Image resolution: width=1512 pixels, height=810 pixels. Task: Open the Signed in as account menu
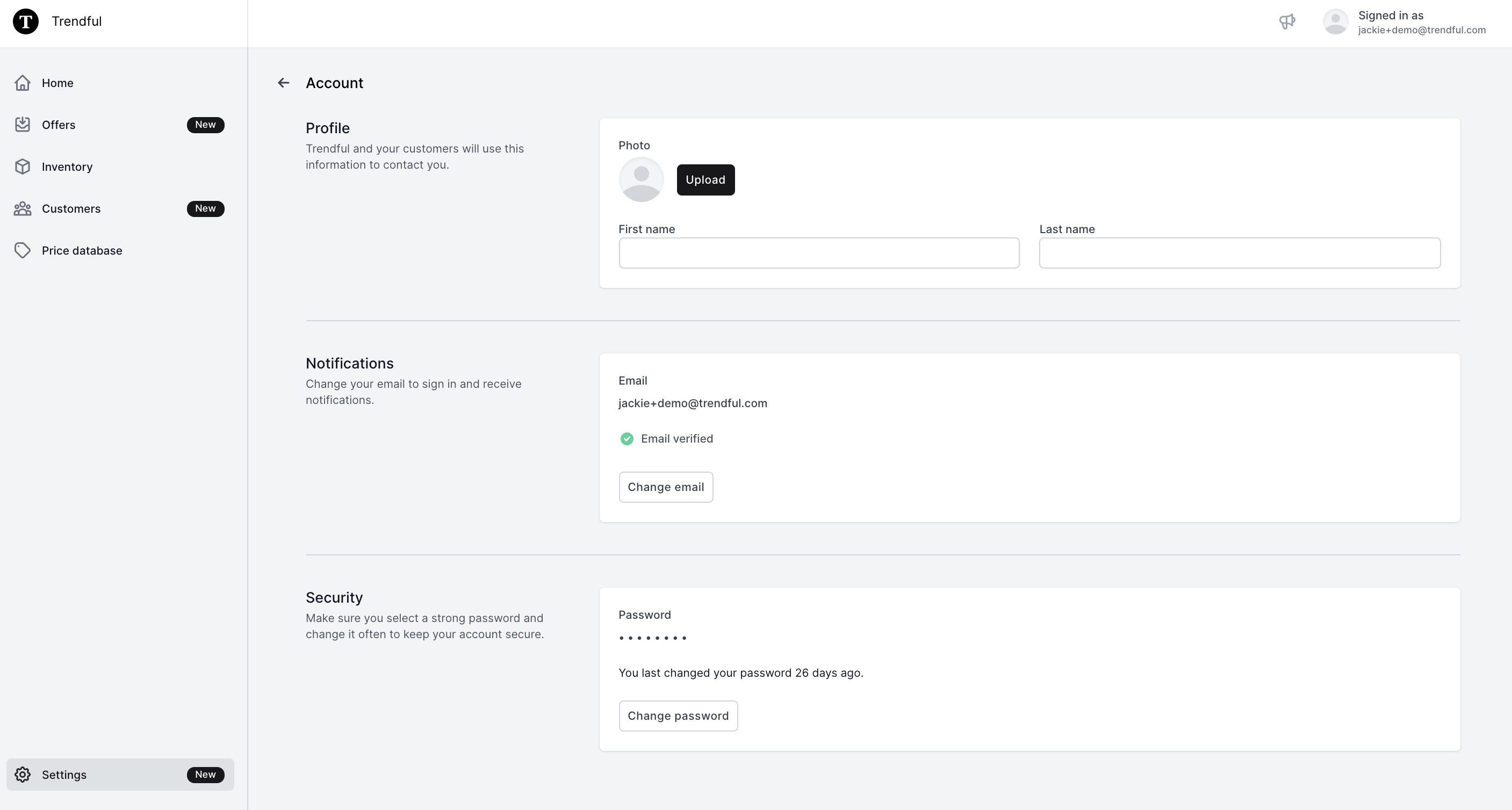click(1404, 23)
